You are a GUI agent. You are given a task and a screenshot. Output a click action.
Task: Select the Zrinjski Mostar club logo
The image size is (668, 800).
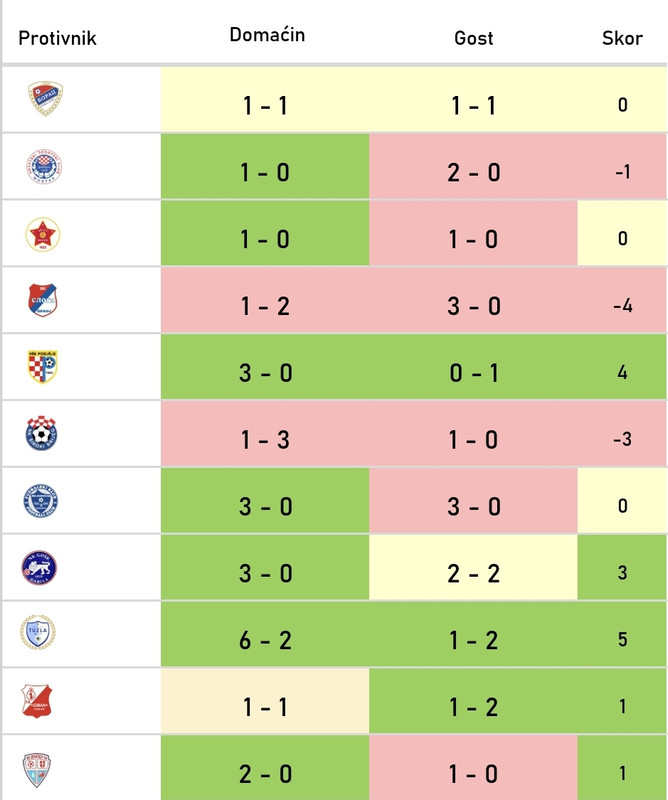(x=44, y=166)
